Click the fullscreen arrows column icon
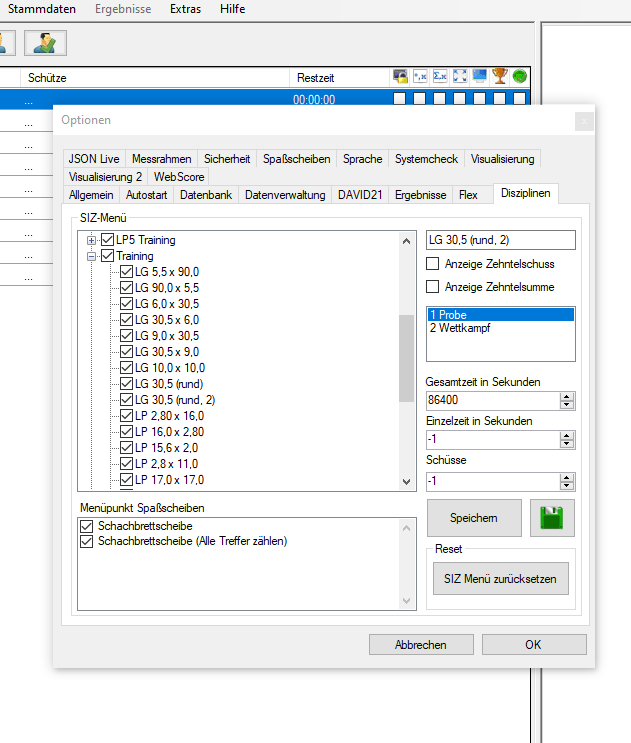The width and height of the screenshot is (631, 743). pyautogui.click(x=460, y=76)
